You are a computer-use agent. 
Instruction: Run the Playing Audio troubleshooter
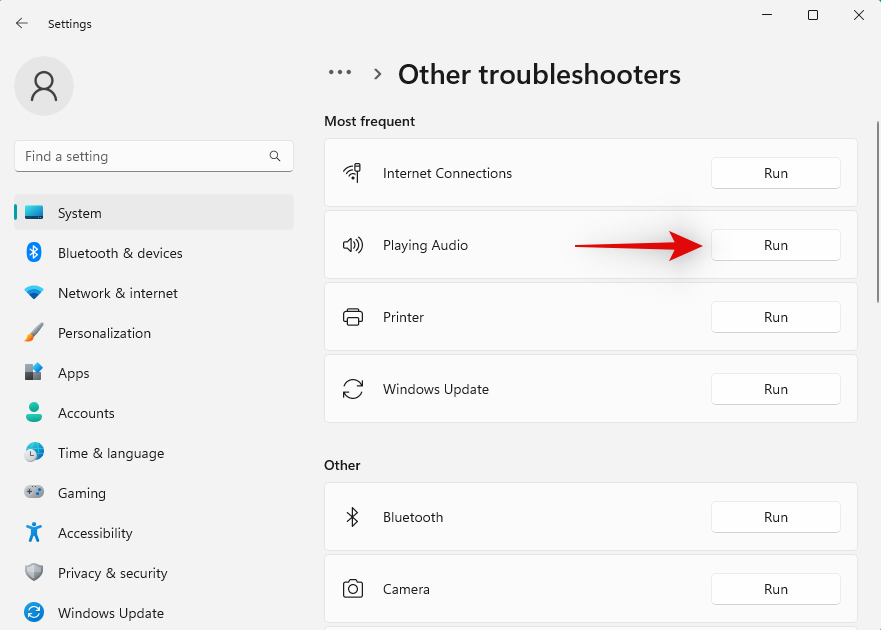(775, 245)
